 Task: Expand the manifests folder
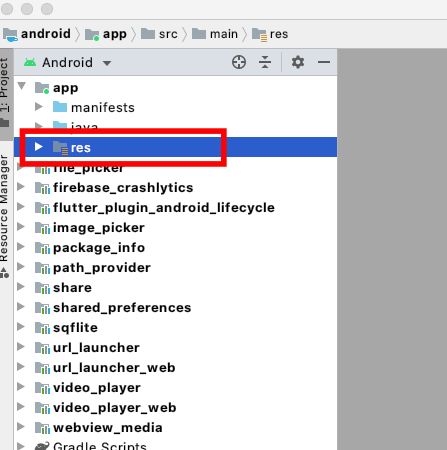click(x=39, y=107)
